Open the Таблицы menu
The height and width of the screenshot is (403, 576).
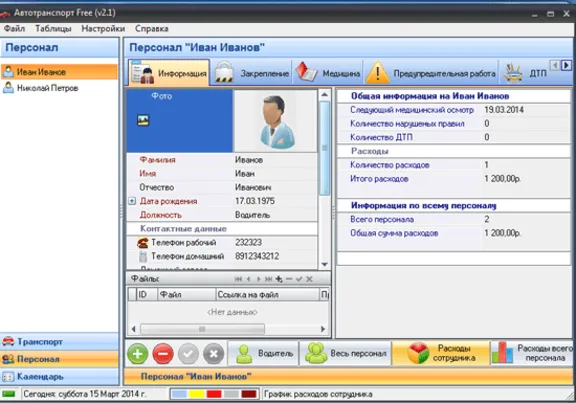tap(53, 29)
